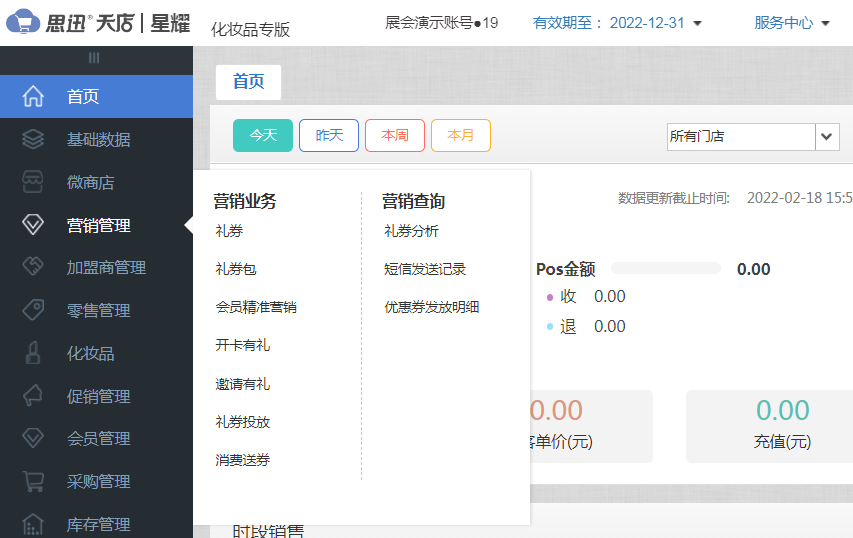The width and height of the screenshot is (853, 538).
Task: Click the home icon beside 首页
Action: 33,96
